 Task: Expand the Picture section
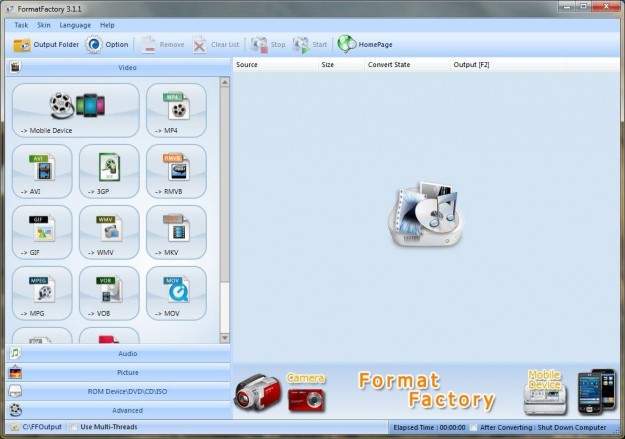[x=118, y=372]
